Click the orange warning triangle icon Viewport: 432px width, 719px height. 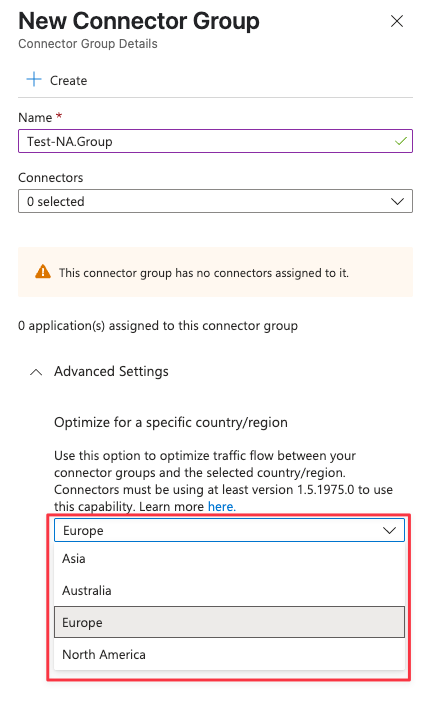point(43,271)
